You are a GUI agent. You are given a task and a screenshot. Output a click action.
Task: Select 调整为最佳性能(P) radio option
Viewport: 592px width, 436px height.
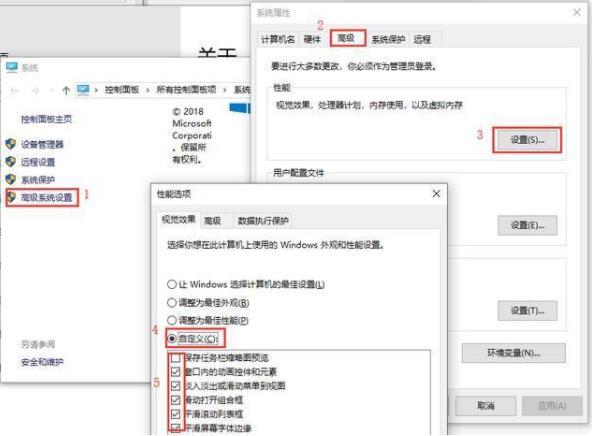coord(172,320)
